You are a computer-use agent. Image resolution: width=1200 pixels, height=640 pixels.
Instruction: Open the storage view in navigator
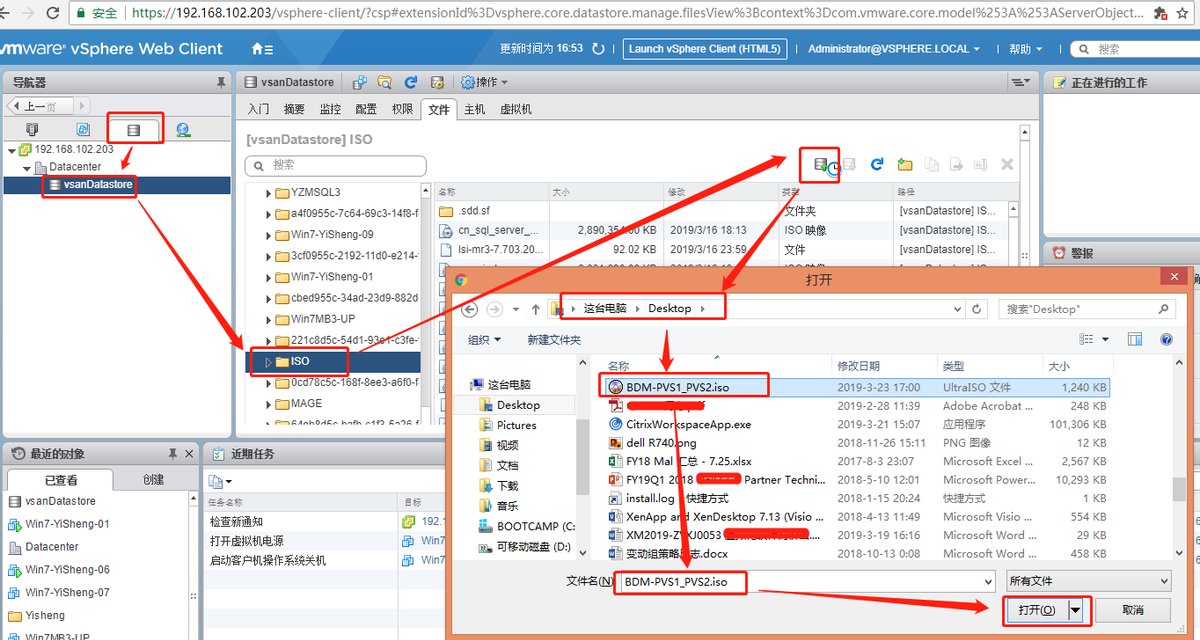[x=133, y=130]
